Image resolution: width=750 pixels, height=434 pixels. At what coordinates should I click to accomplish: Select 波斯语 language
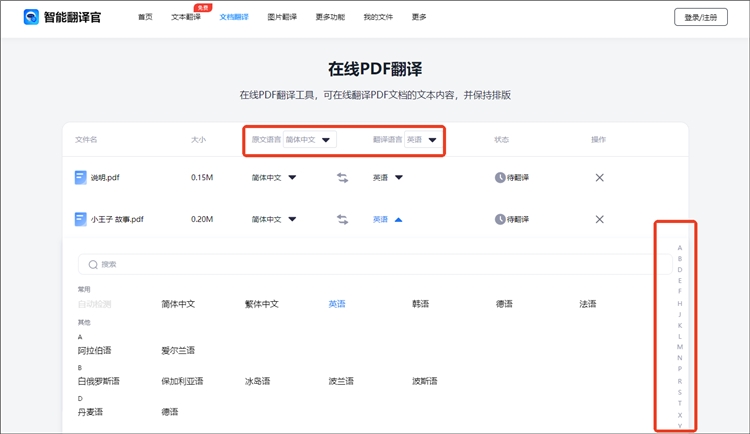tap(425, 381)
